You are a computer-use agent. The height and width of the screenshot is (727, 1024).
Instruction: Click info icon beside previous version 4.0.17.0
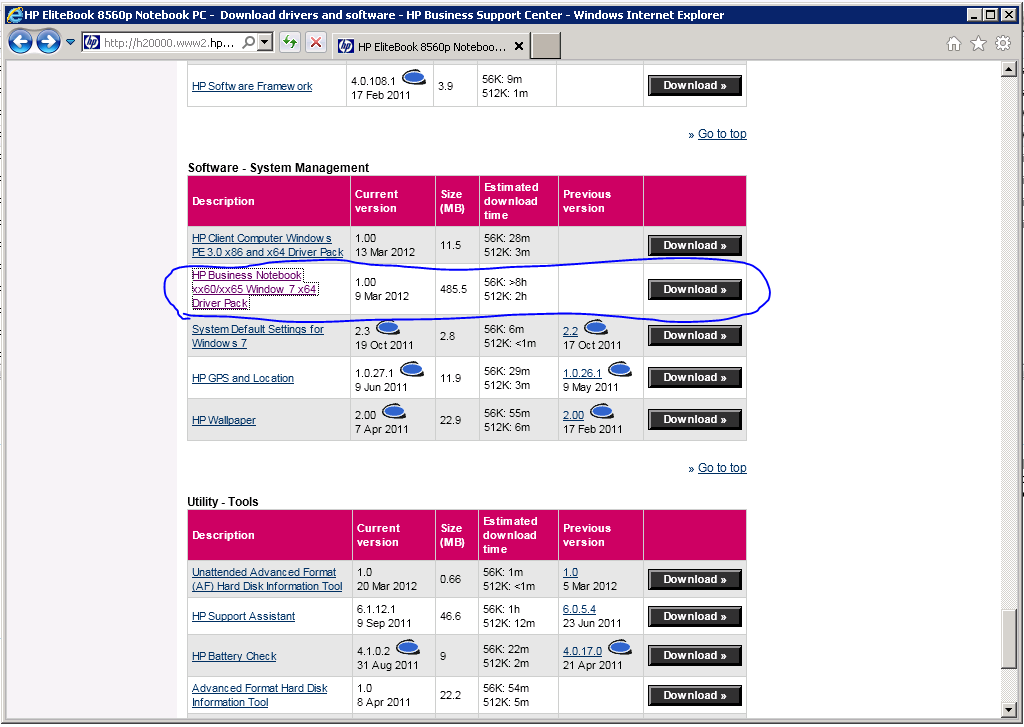(620, 648)
